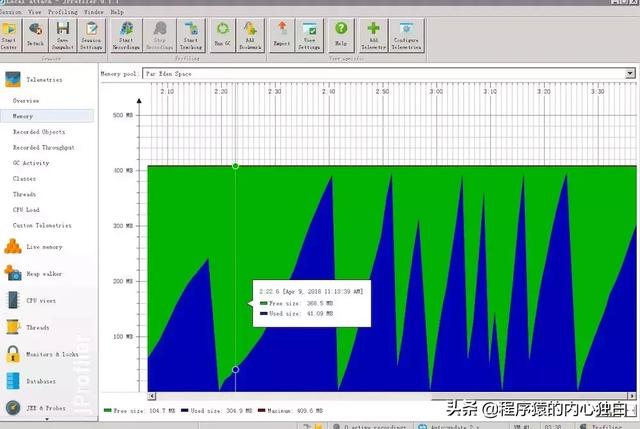This screenshot has width=640, height=429.
Task: Open the Window menu
Action: tap(94, 12)
